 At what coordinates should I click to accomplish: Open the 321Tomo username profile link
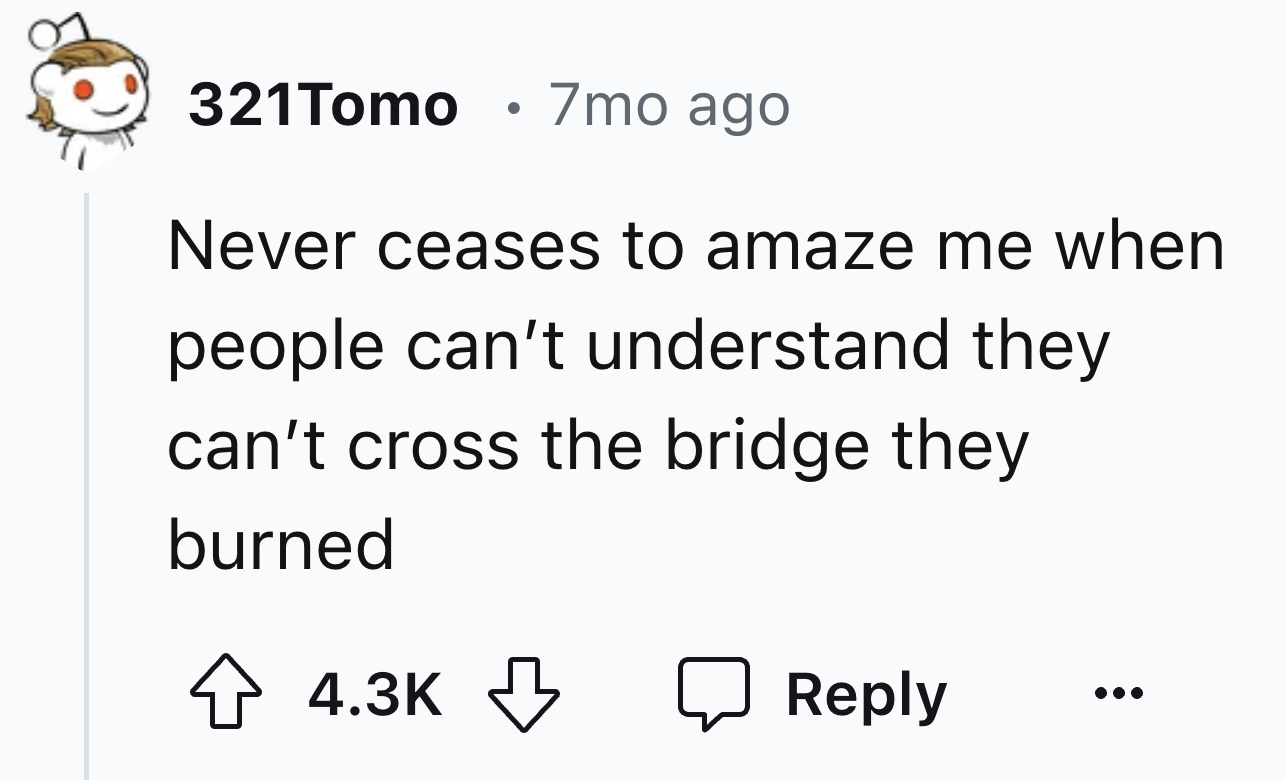322,105
